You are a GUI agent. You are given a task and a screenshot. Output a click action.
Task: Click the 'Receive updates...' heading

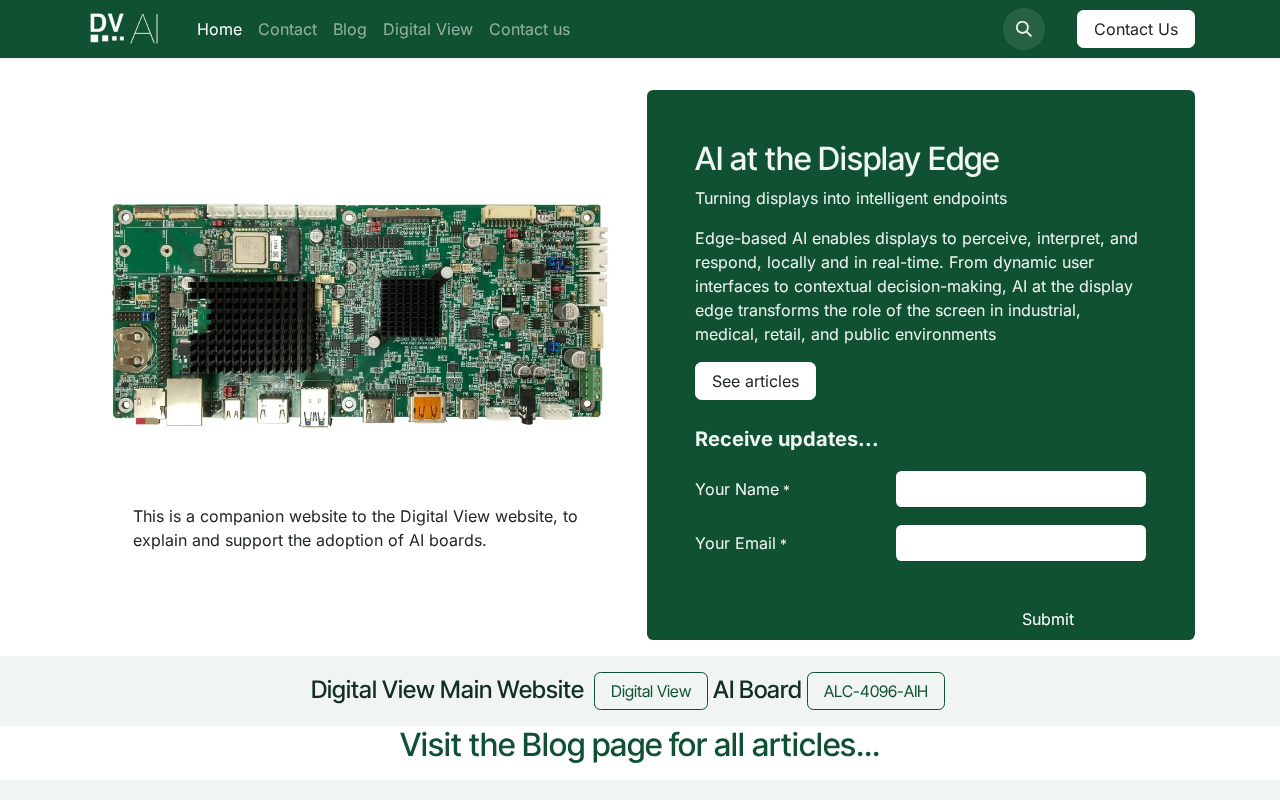tap(787, 439)
